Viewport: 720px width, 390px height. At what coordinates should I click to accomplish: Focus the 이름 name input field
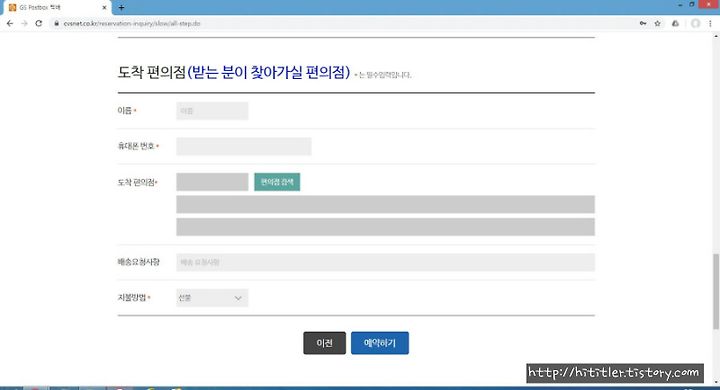pyautogui.click(x=212, y=111)
